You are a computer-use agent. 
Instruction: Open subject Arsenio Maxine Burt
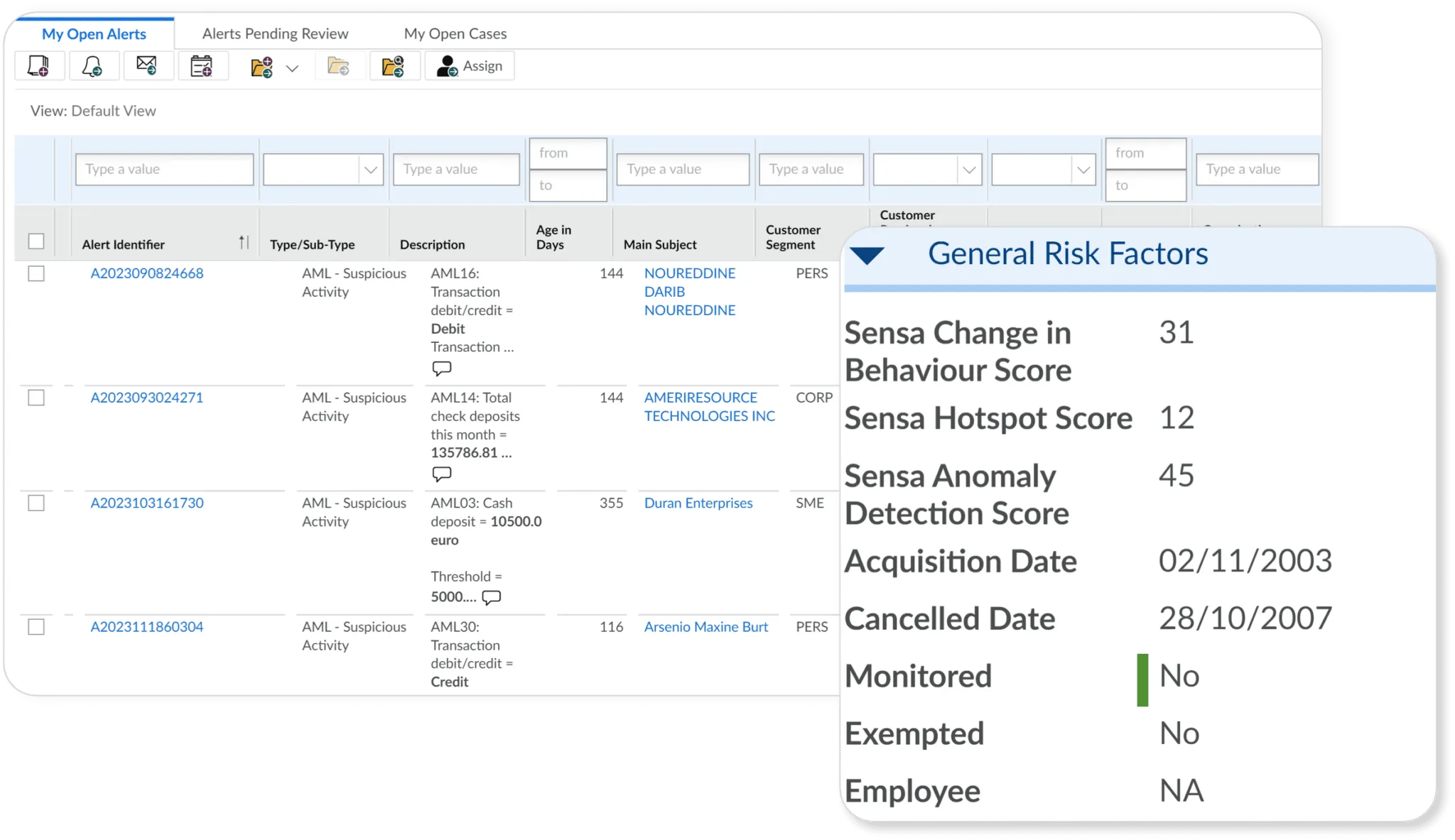706,627
